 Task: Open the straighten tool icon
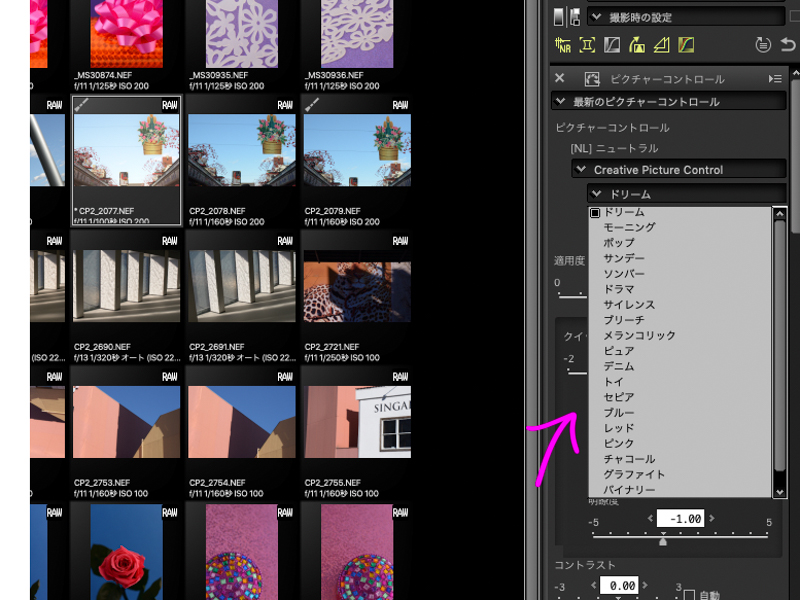click(662, 45)
